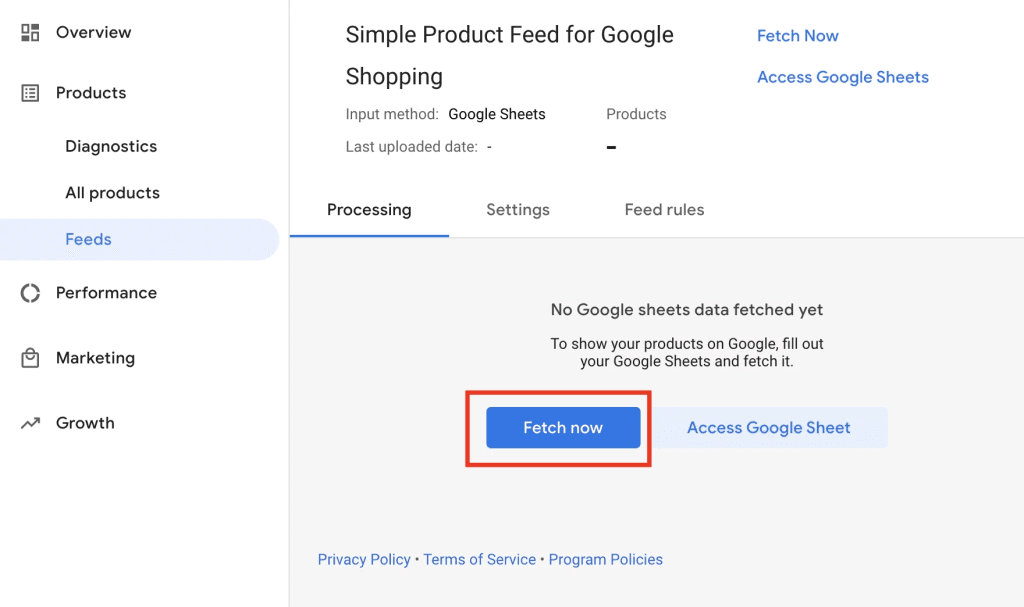
Task: Click the Products count dash
Action: 610,146
